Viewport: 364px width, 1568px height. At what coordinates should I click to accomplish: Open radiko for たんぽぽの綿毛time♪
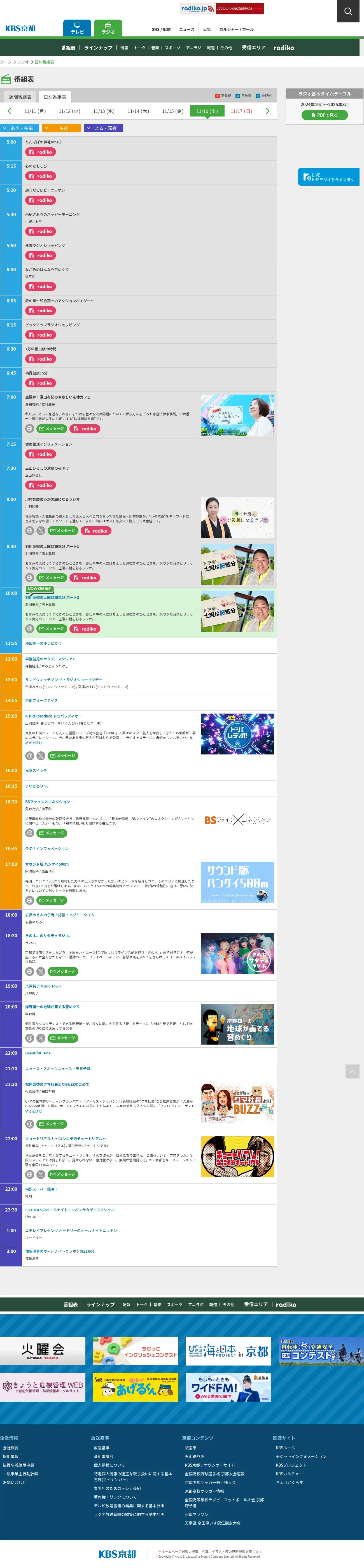pyautogui.click(x=41, y=152)
